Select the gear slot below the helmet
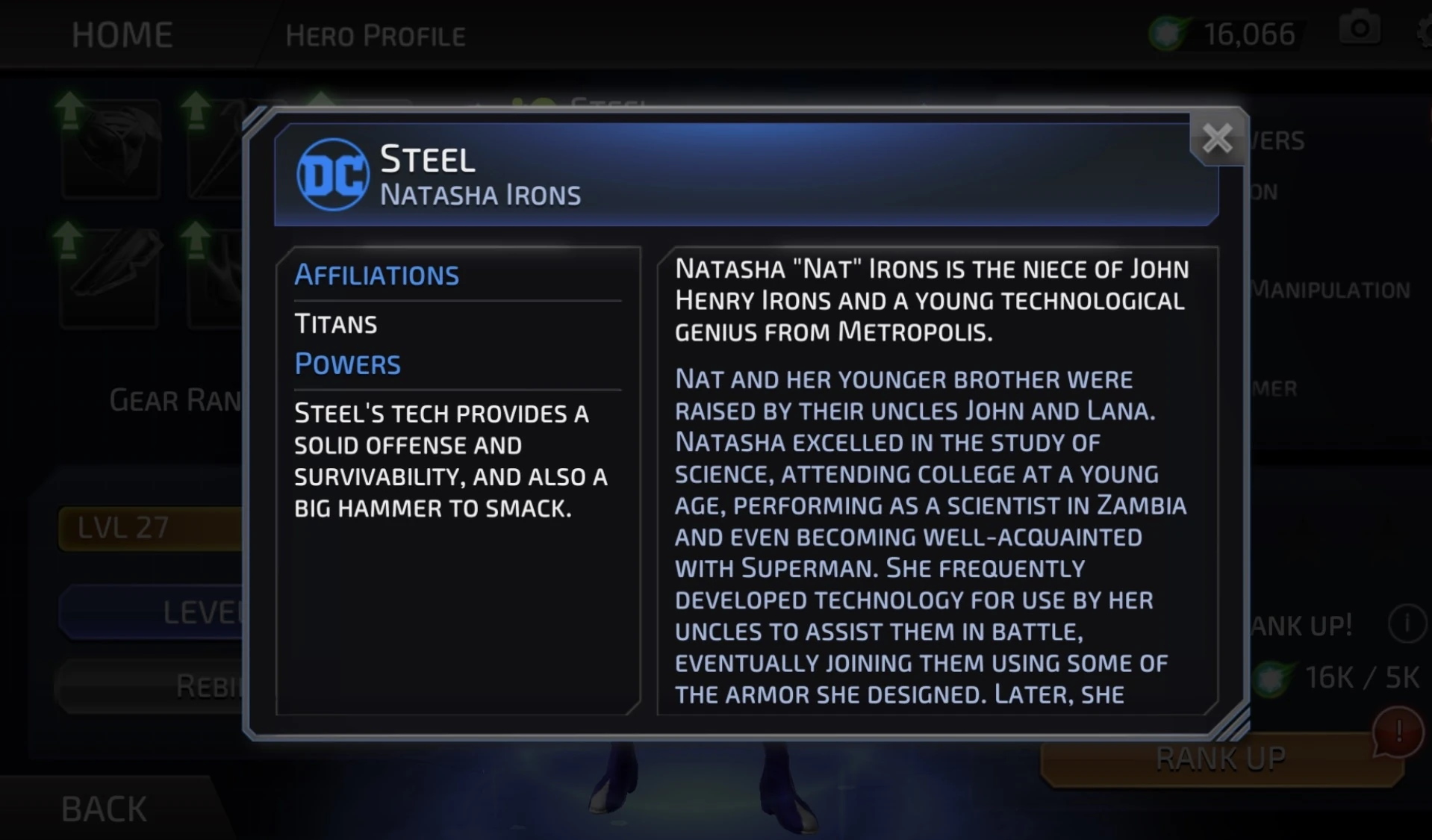Viewport: 1432px width, 840px height. pos(112,276)
